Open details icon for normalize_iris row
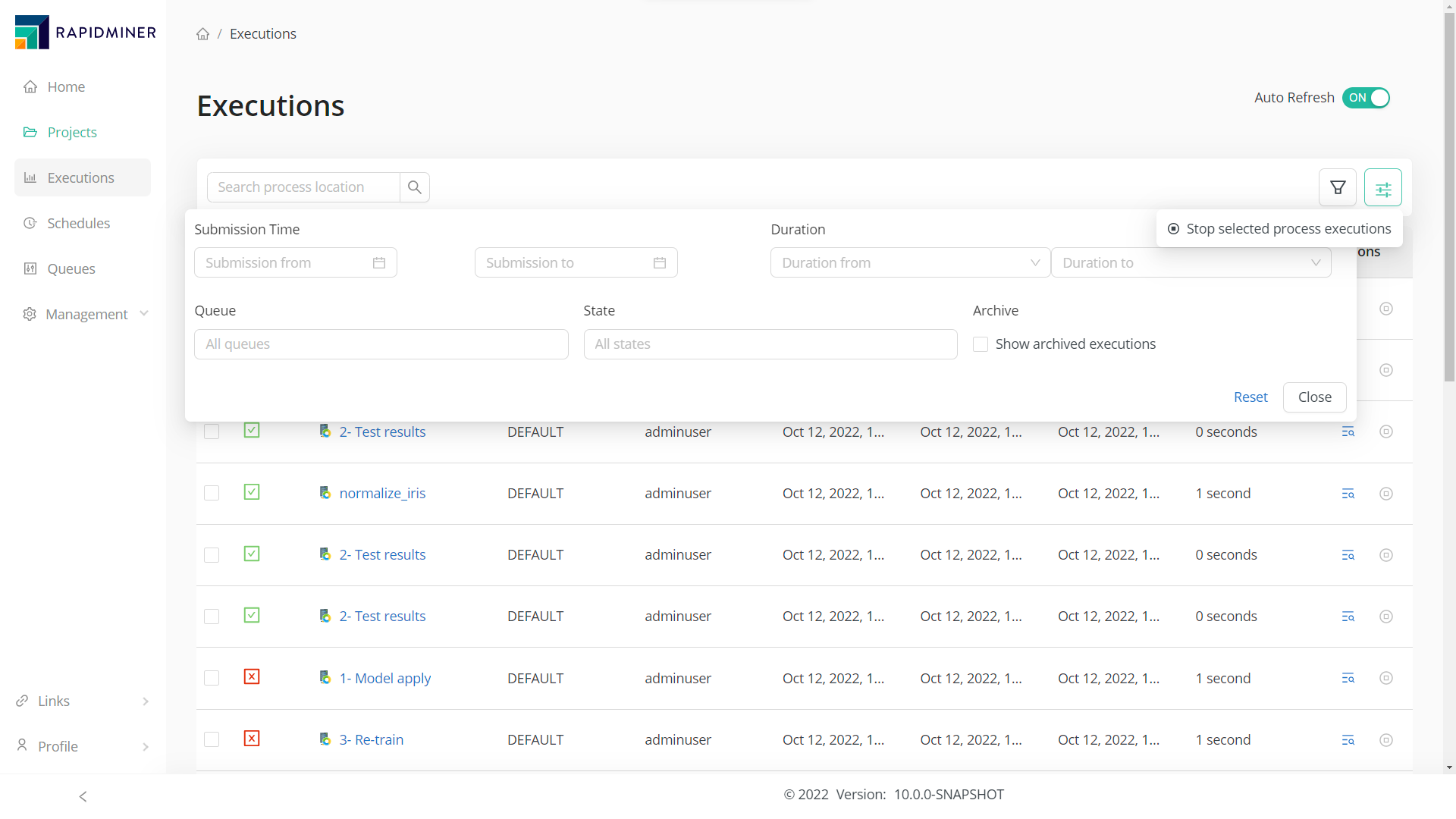The width and height of the screenshot is (1456, 819). coord(1348,494)
